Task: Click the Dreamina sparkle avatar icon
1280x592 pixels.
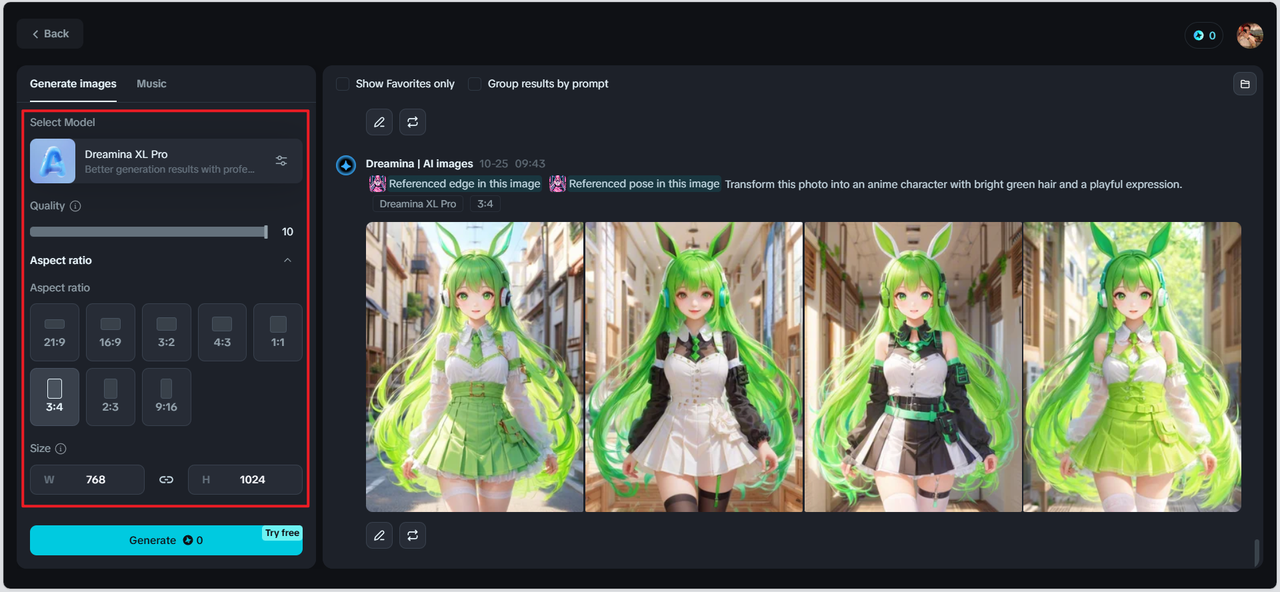Action: tap(346, 165)
